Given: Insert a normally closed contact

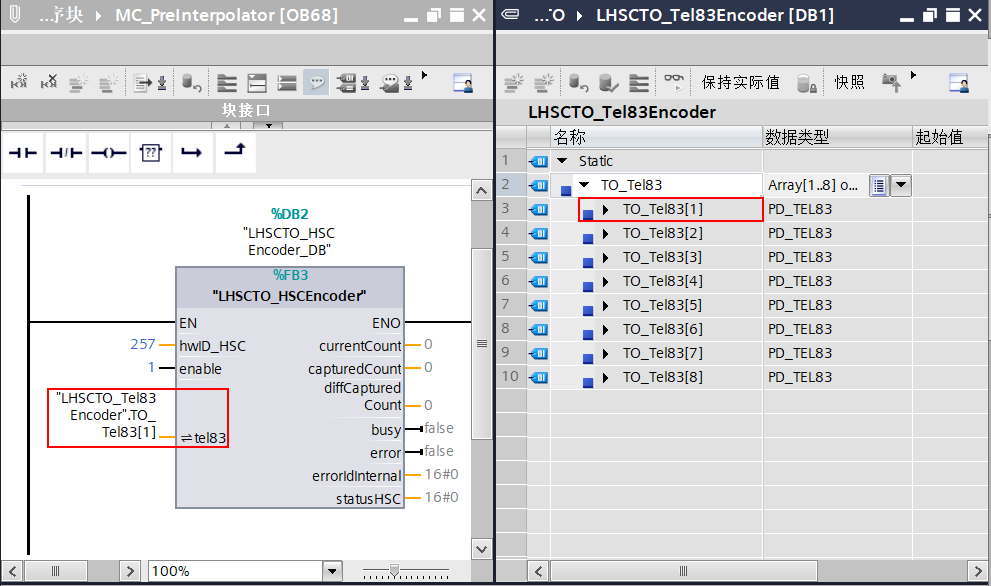Looking at the screenshot, I should [x=65, y=153].
